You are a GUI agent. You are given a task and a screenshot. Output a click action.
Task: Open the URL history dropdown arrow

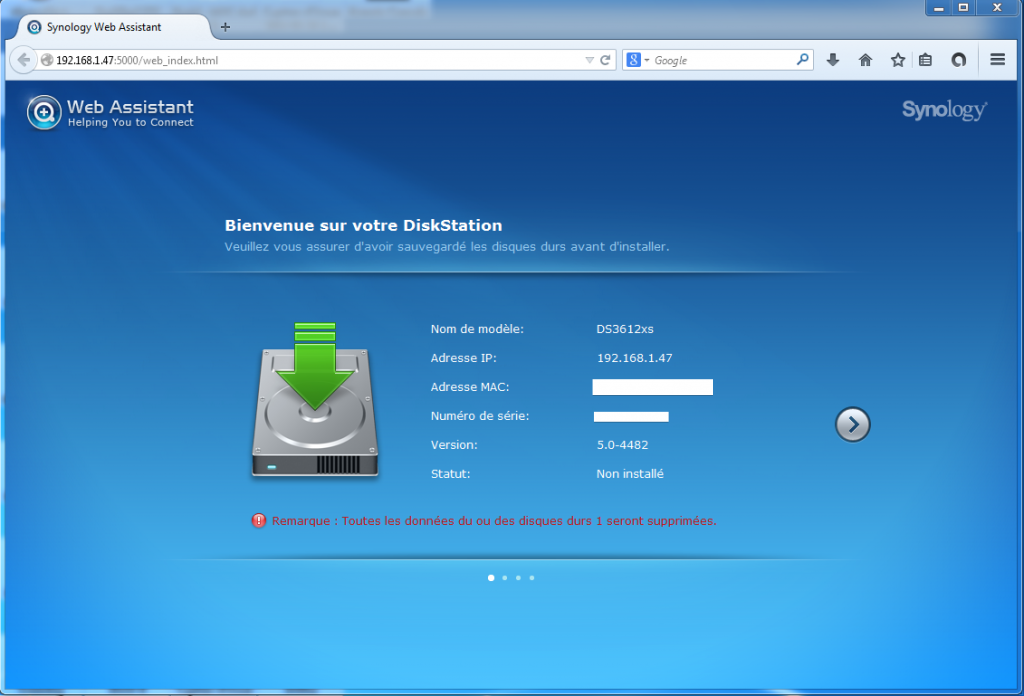tap(589, 60)
